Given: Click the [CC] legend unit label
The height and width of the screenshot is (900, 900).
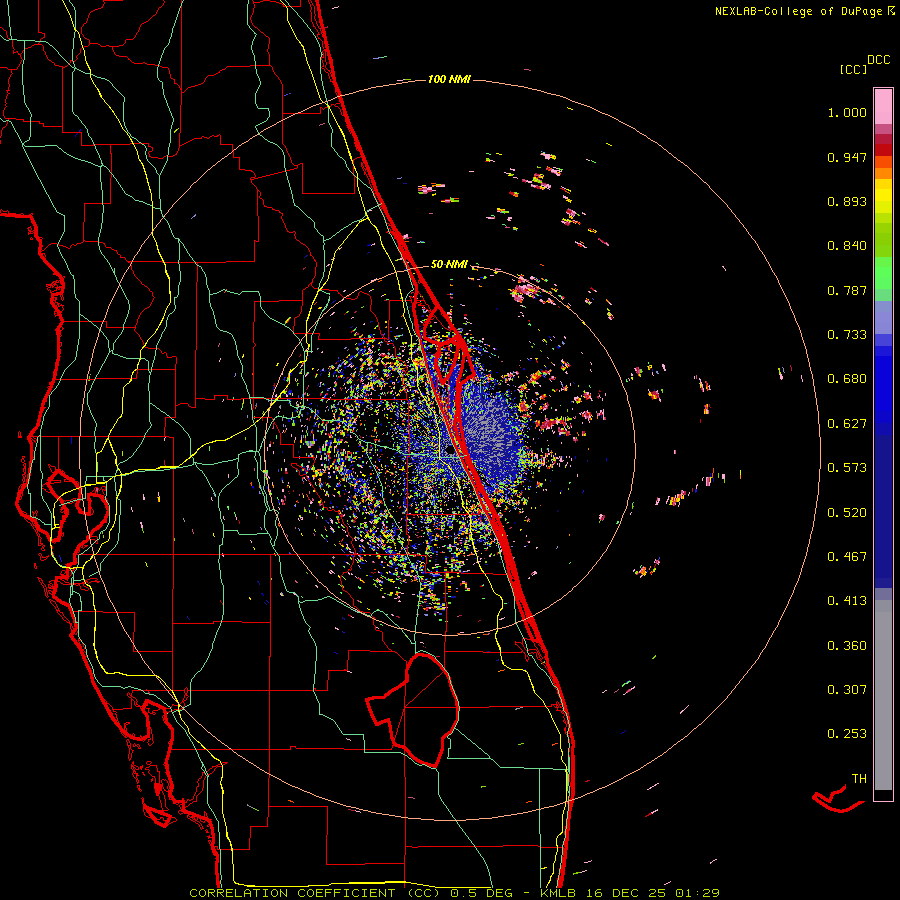Looking at the screenshot, I should [x=853, y=69].
